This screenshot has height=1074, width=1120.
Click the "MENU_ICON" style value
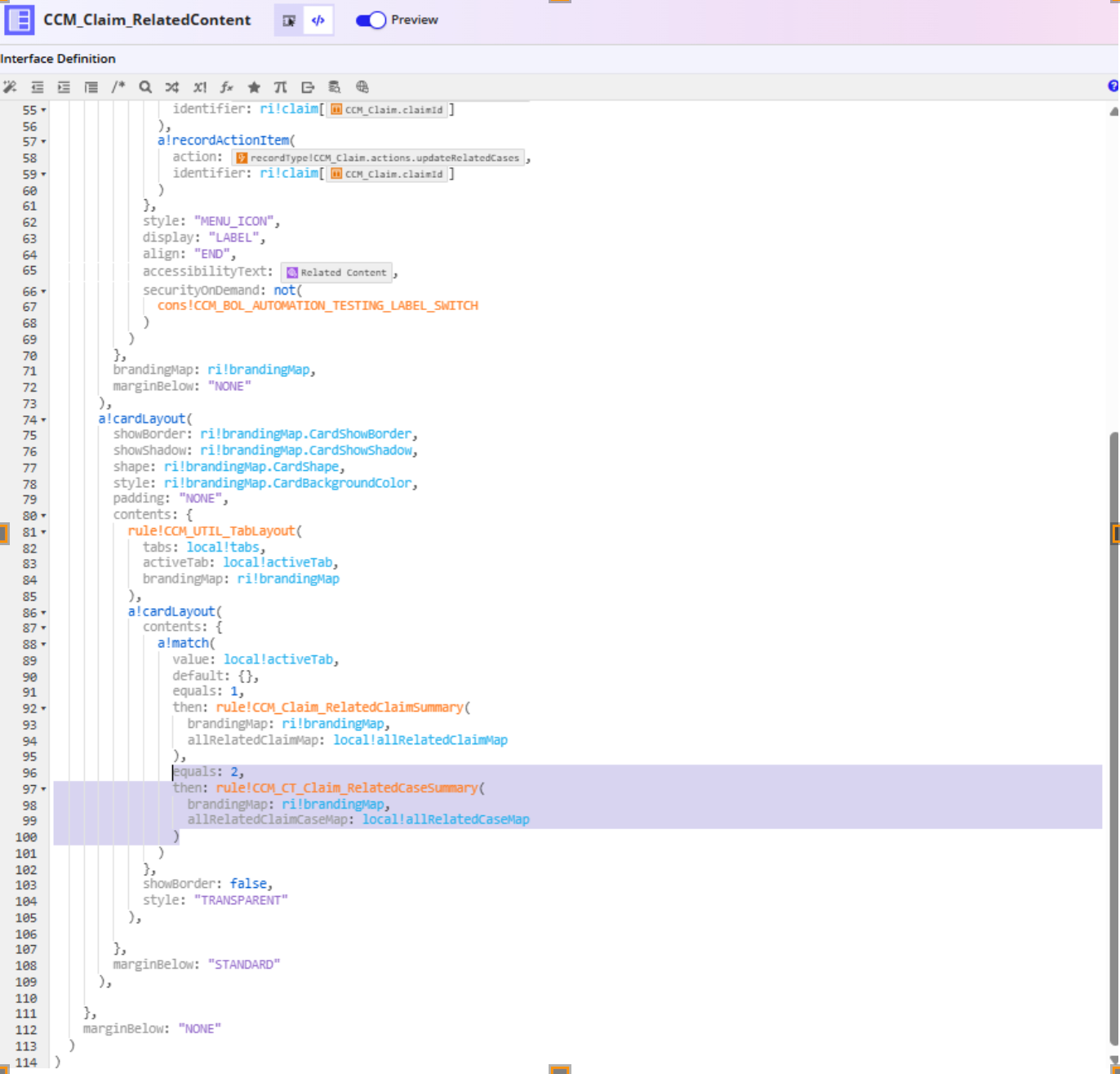[x=237, y=221]
